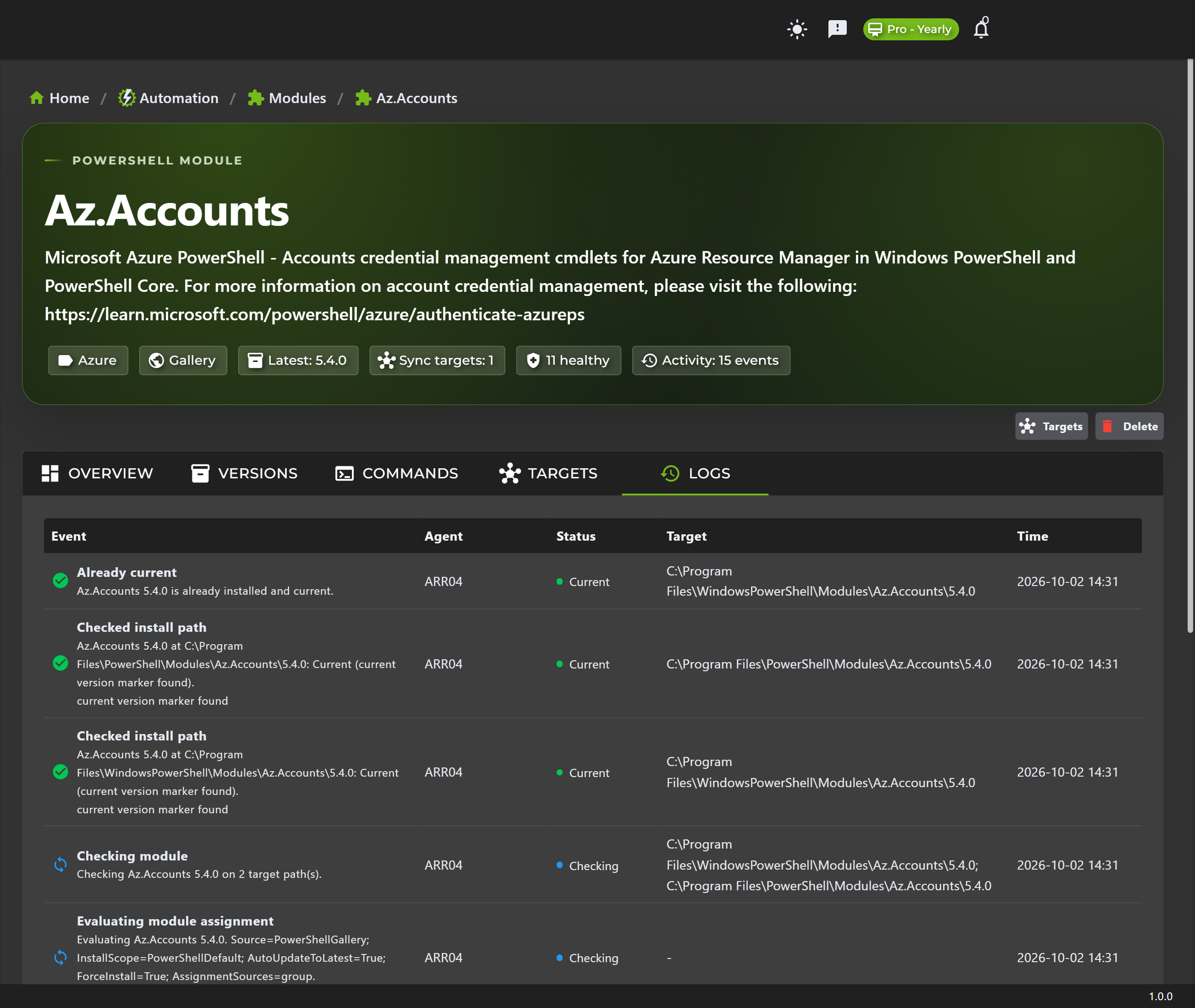The image size is (1195, 1008).
Task: Click the 11 healthy chip
Action: tap(569, 361)
